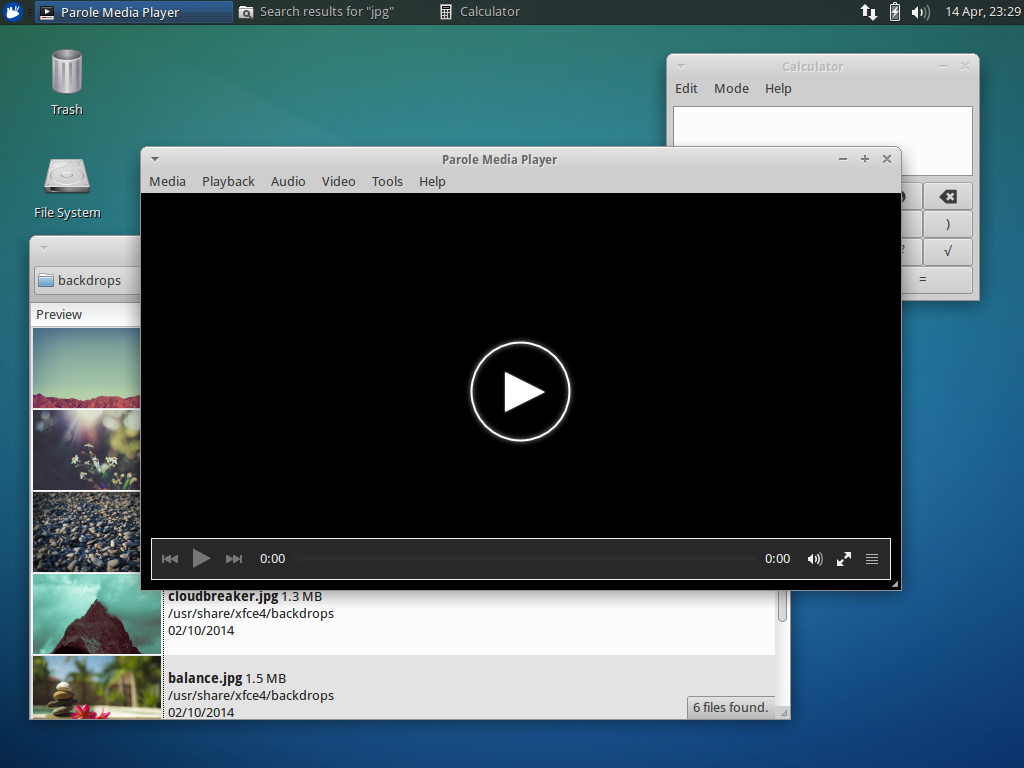Open the Calculator Mode menu
Screen dimensions: 1024x768
731,88
